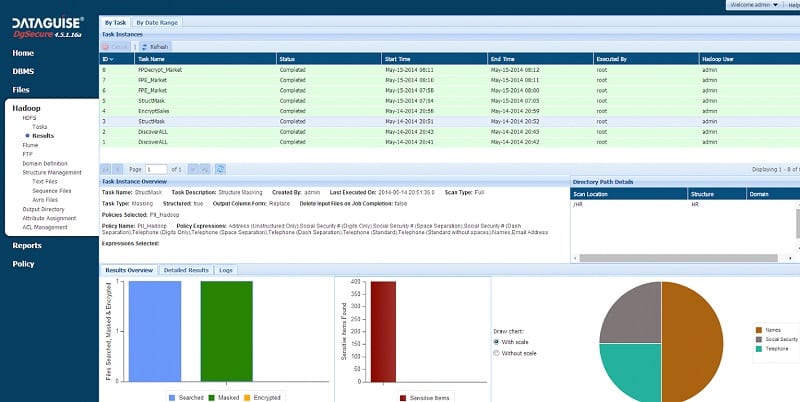Click the Telephone legend color marker
Screen dimensions: 800x402
point(759,348)
